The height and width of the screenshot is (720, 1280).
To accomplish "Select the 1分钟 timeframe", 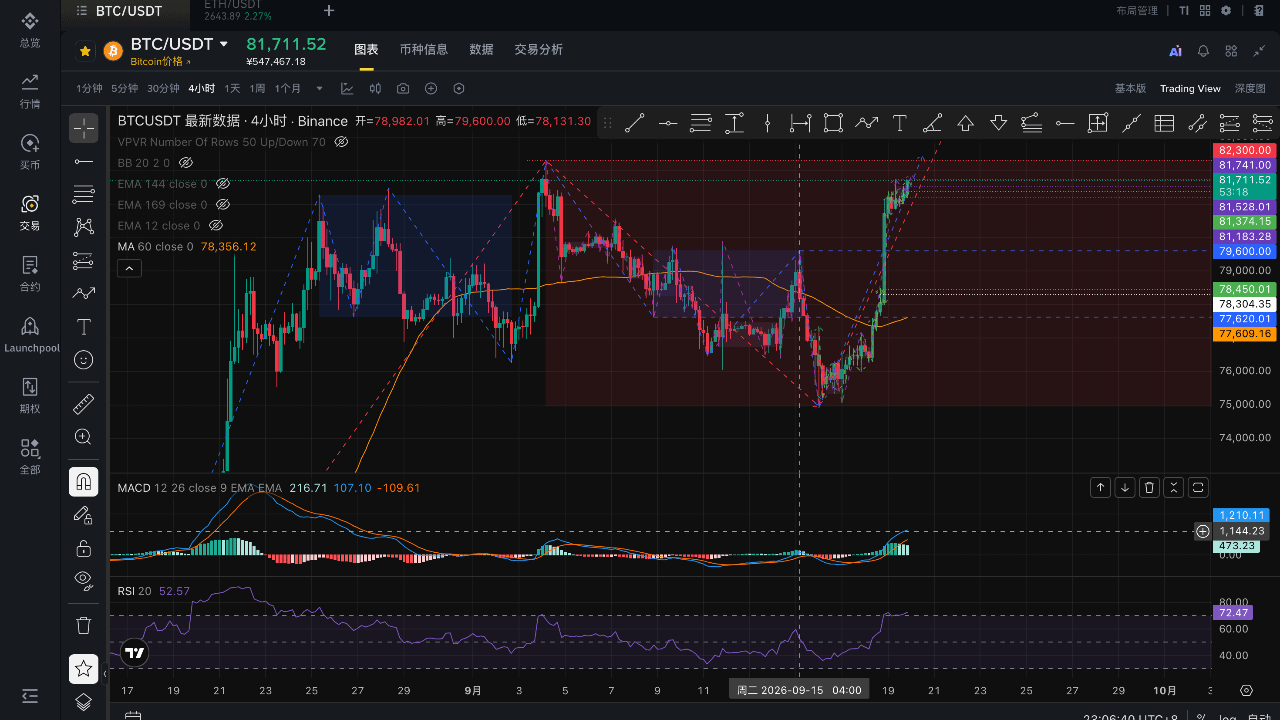I will 89,88.
